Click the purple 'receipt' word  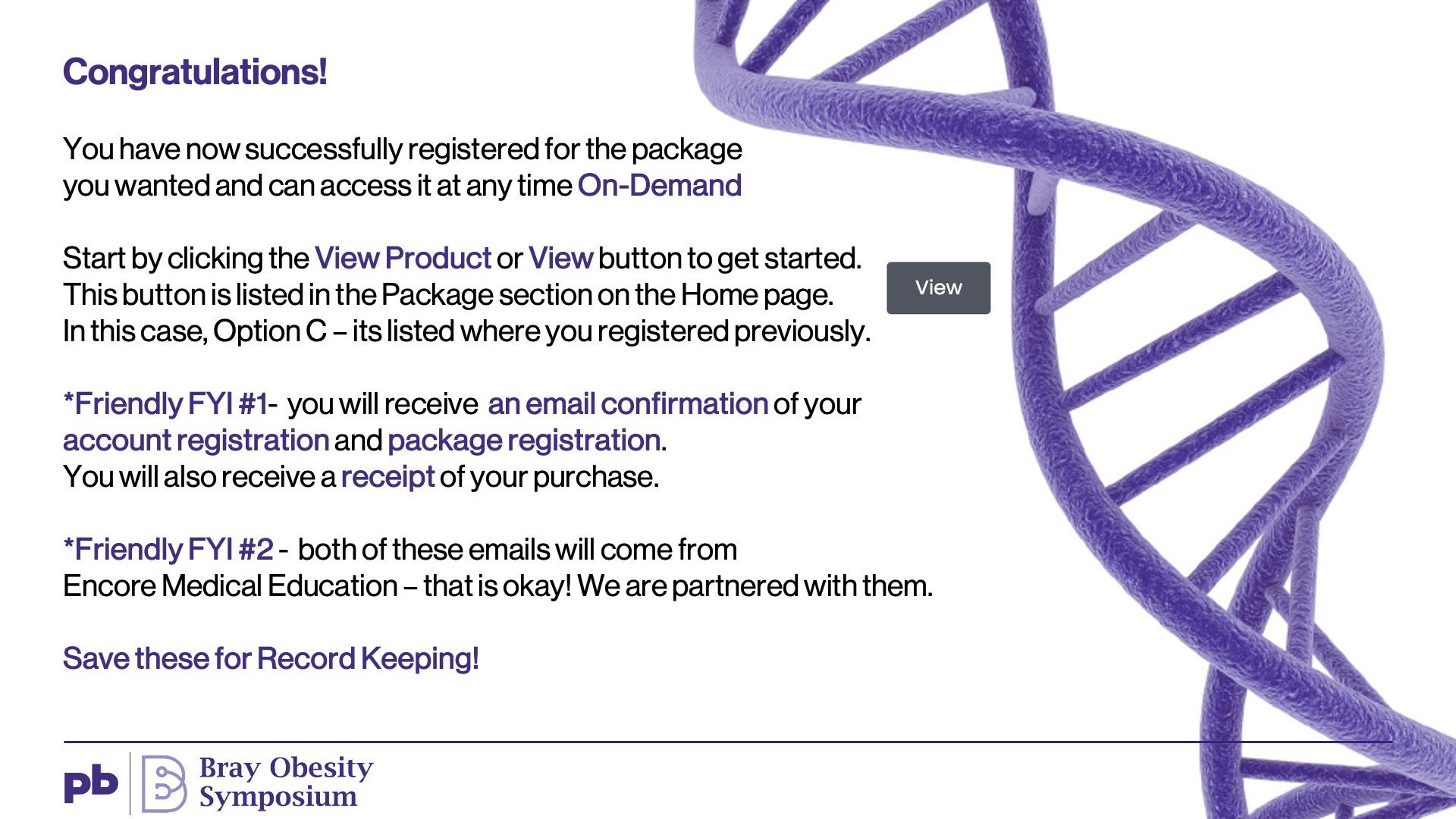(x=388, y=477)
